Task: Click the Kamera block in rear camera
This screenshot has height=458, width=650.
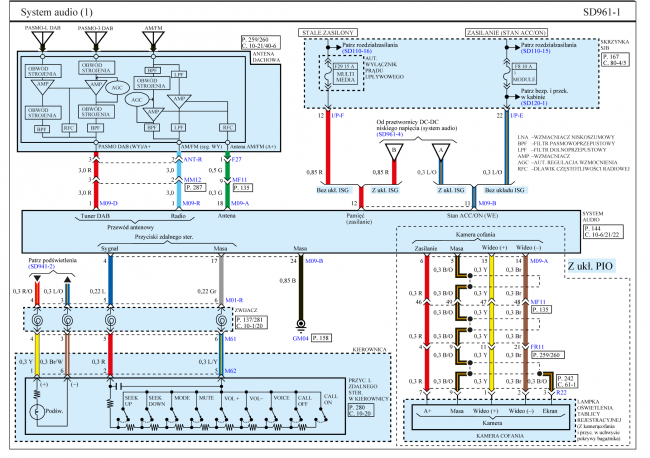Action: pos(492,417)
